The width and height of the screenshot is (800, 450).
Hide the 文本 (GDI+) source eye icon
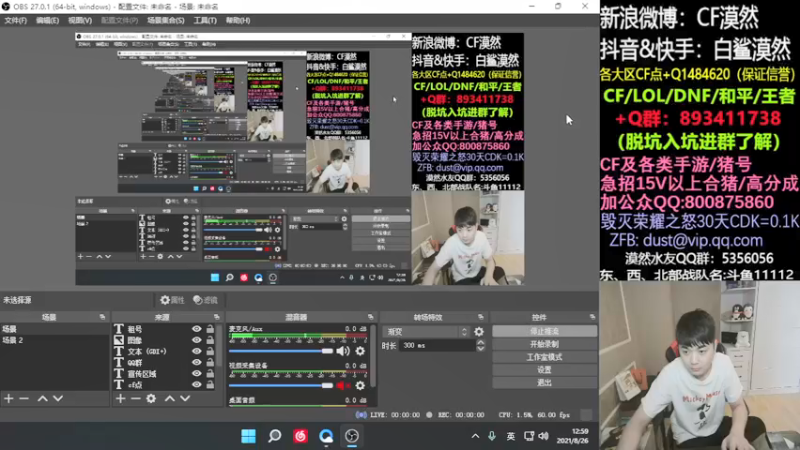tap(196, 352)
